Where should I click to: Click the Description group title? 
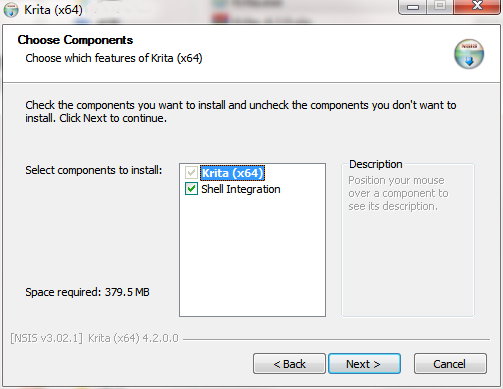pos(376,164)
